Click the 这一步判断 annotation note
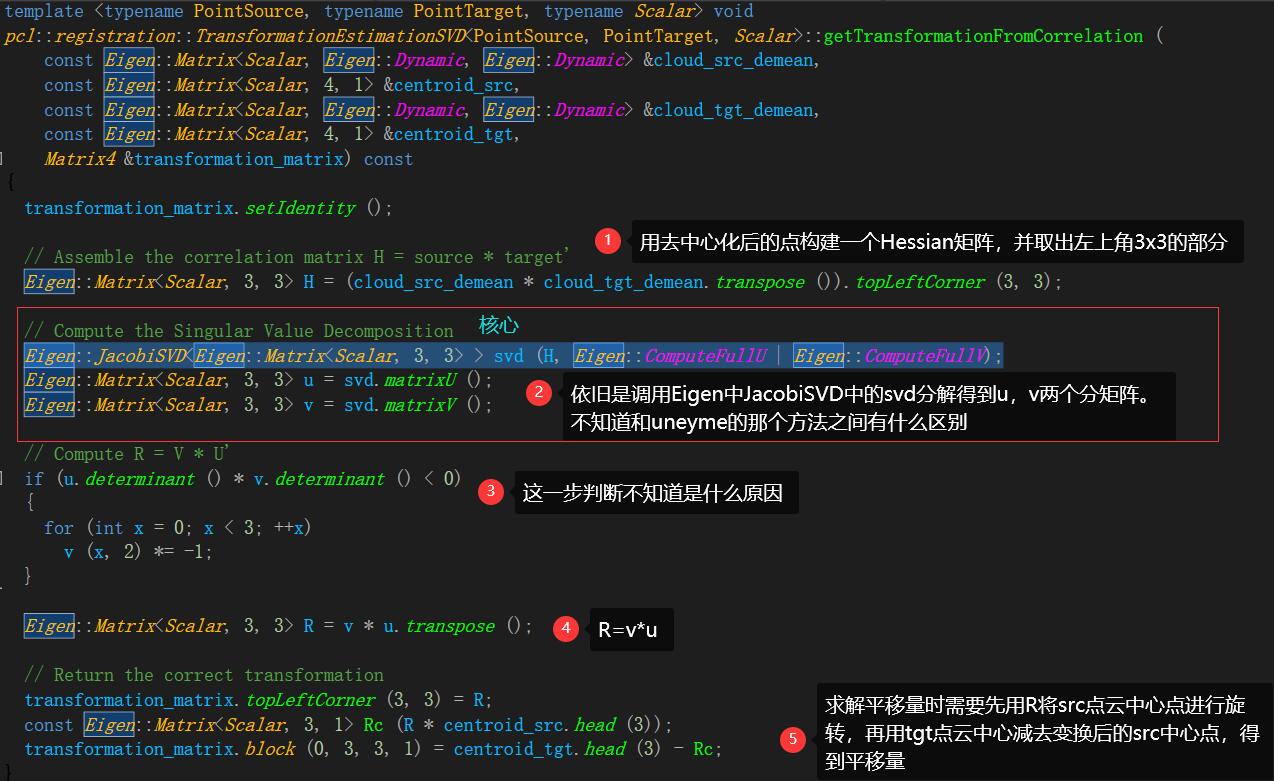 656,493
